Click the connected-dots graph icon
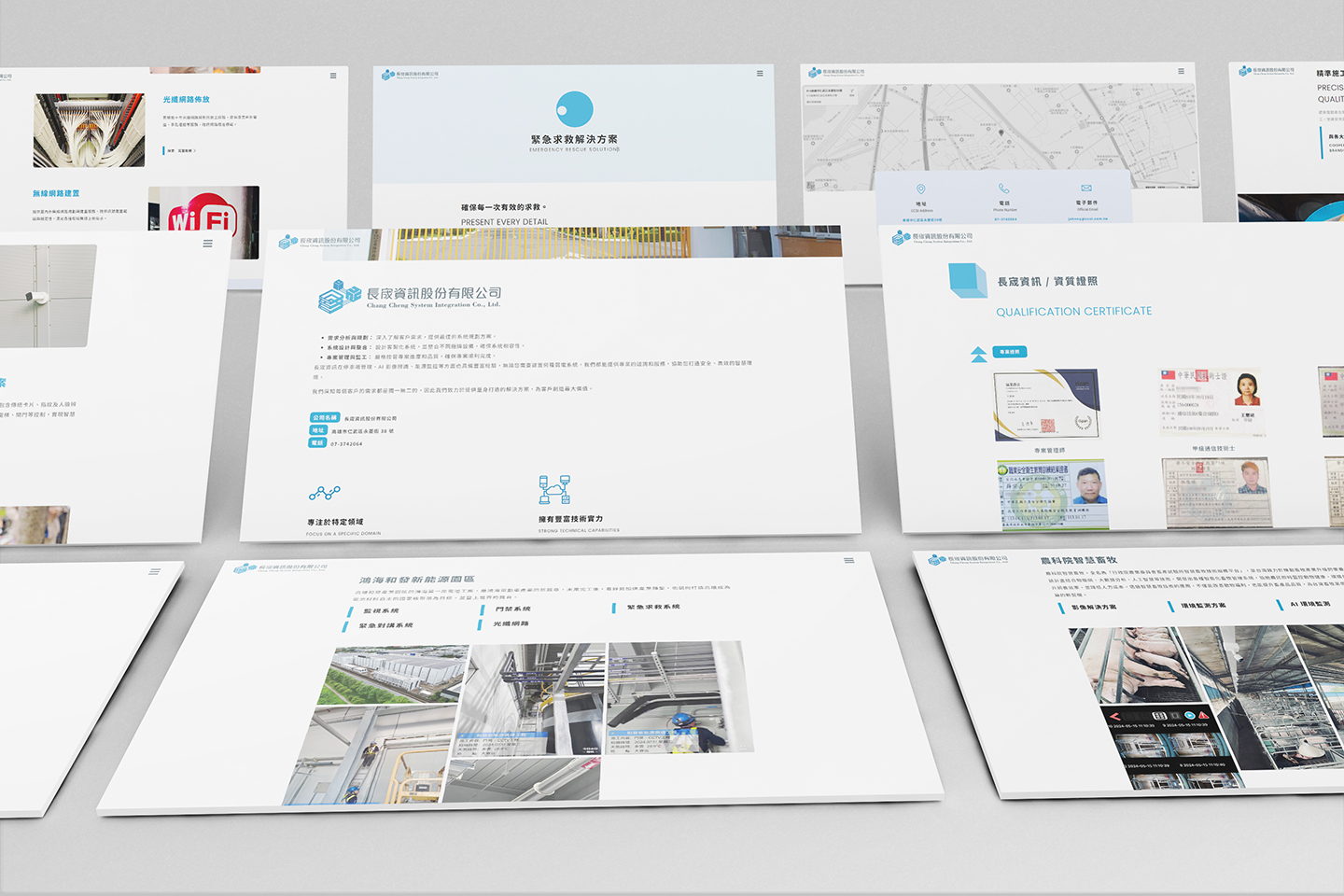Viewport: 1344px width, 896px height. 325,493
